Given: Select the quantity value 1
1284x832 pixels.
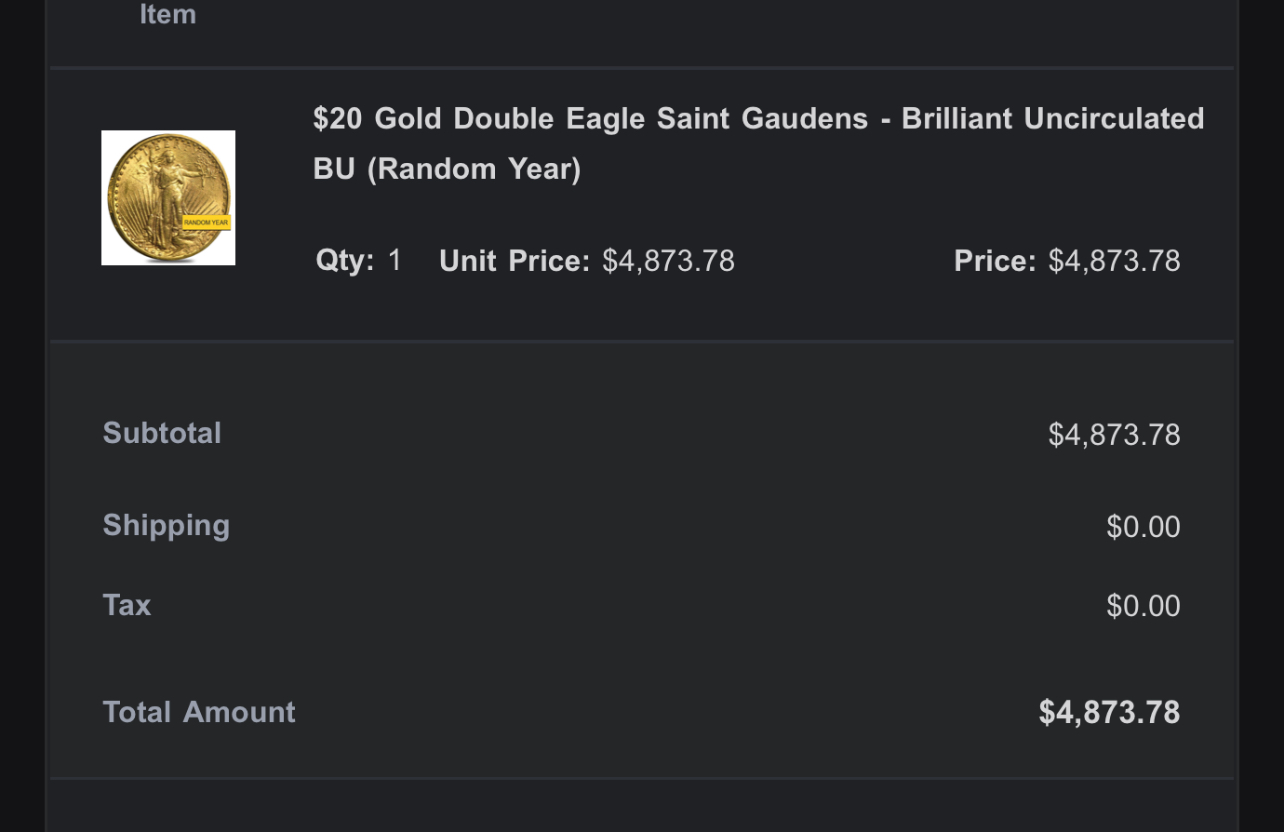Looking at the screenshot, I should point(395,261).
